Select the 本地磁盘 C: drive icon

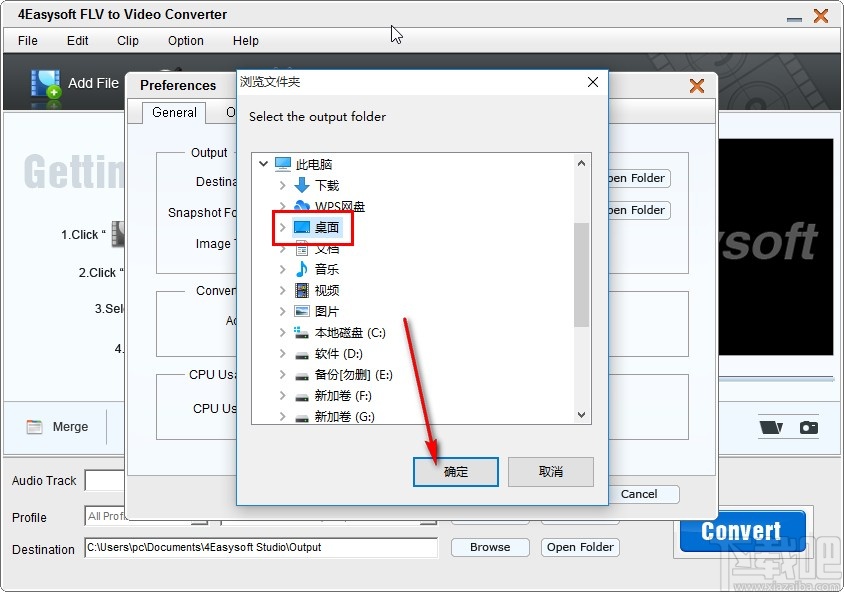pos(301,332)
